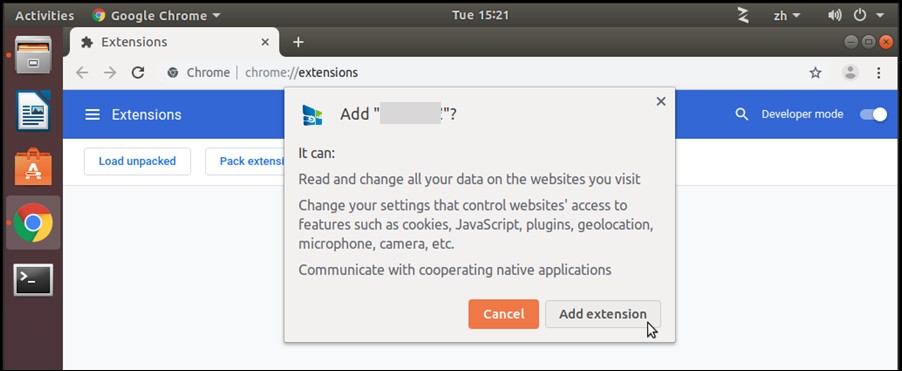902x371 pixels.
Task: Open the user profile avatar icon
Action: click(x=850, y=72)
